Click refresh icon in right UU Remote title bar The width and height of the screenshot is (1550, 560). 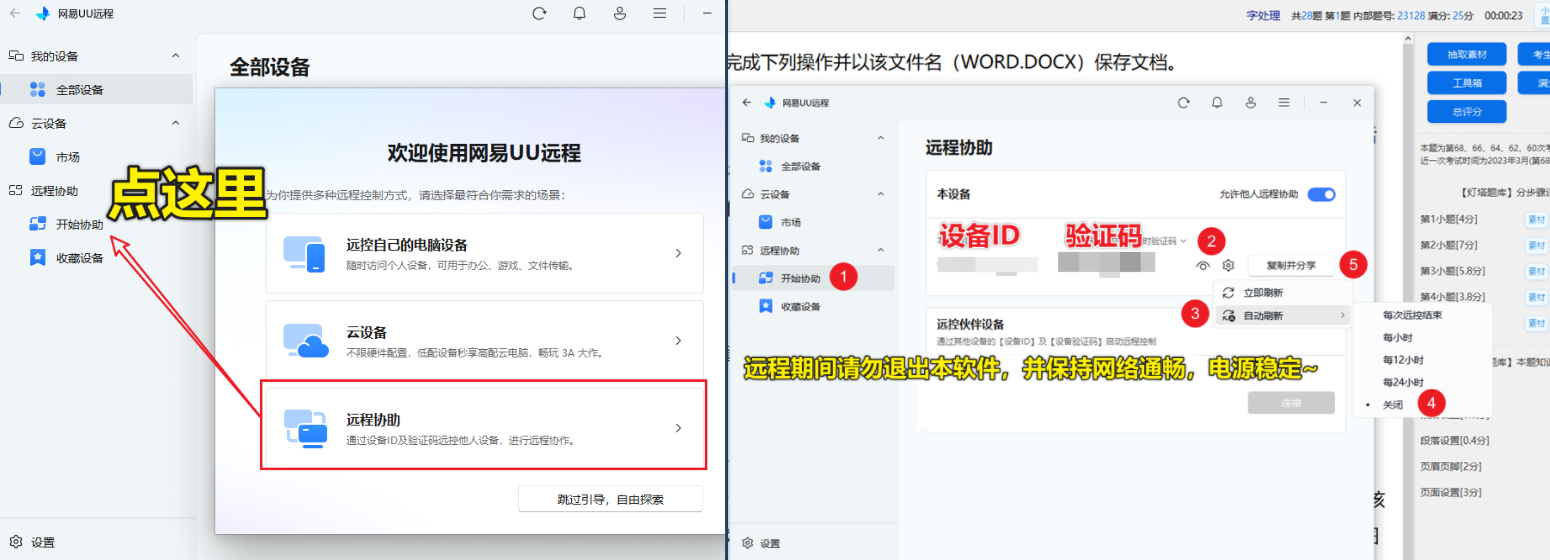pos(1184,103)
